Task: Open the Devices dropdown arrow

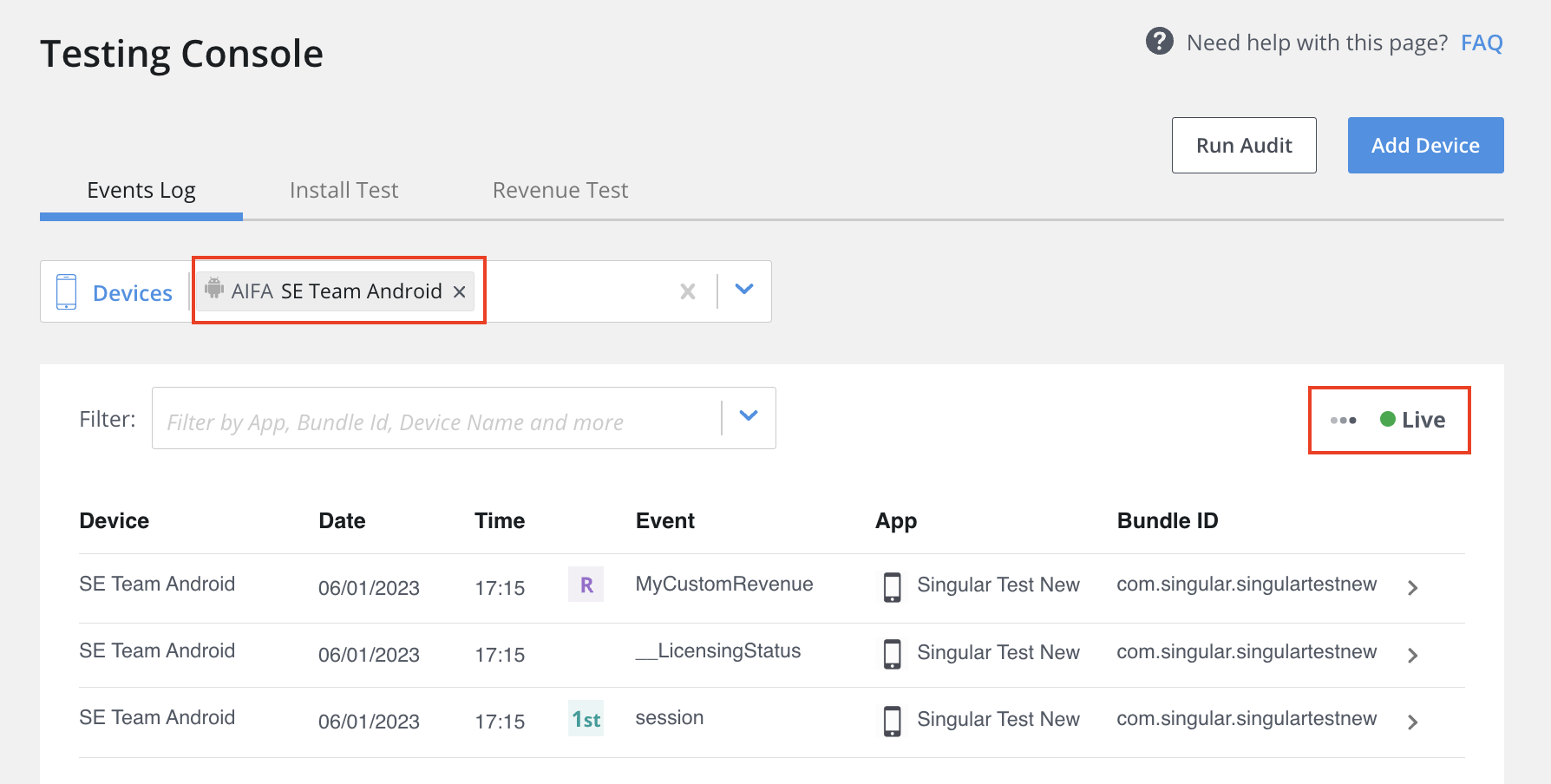Action: pyautogui.click(x=744, y=290)
